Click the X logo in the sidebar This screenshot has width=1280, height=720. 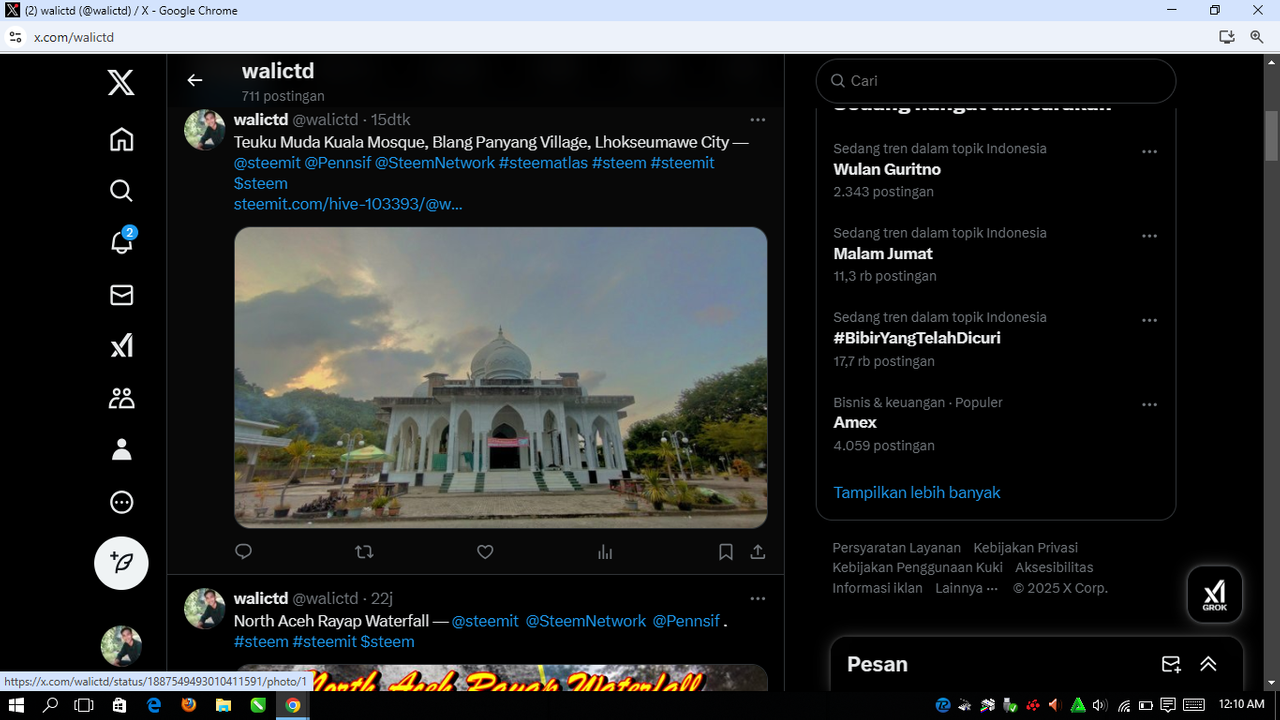(x=121, y=82)
